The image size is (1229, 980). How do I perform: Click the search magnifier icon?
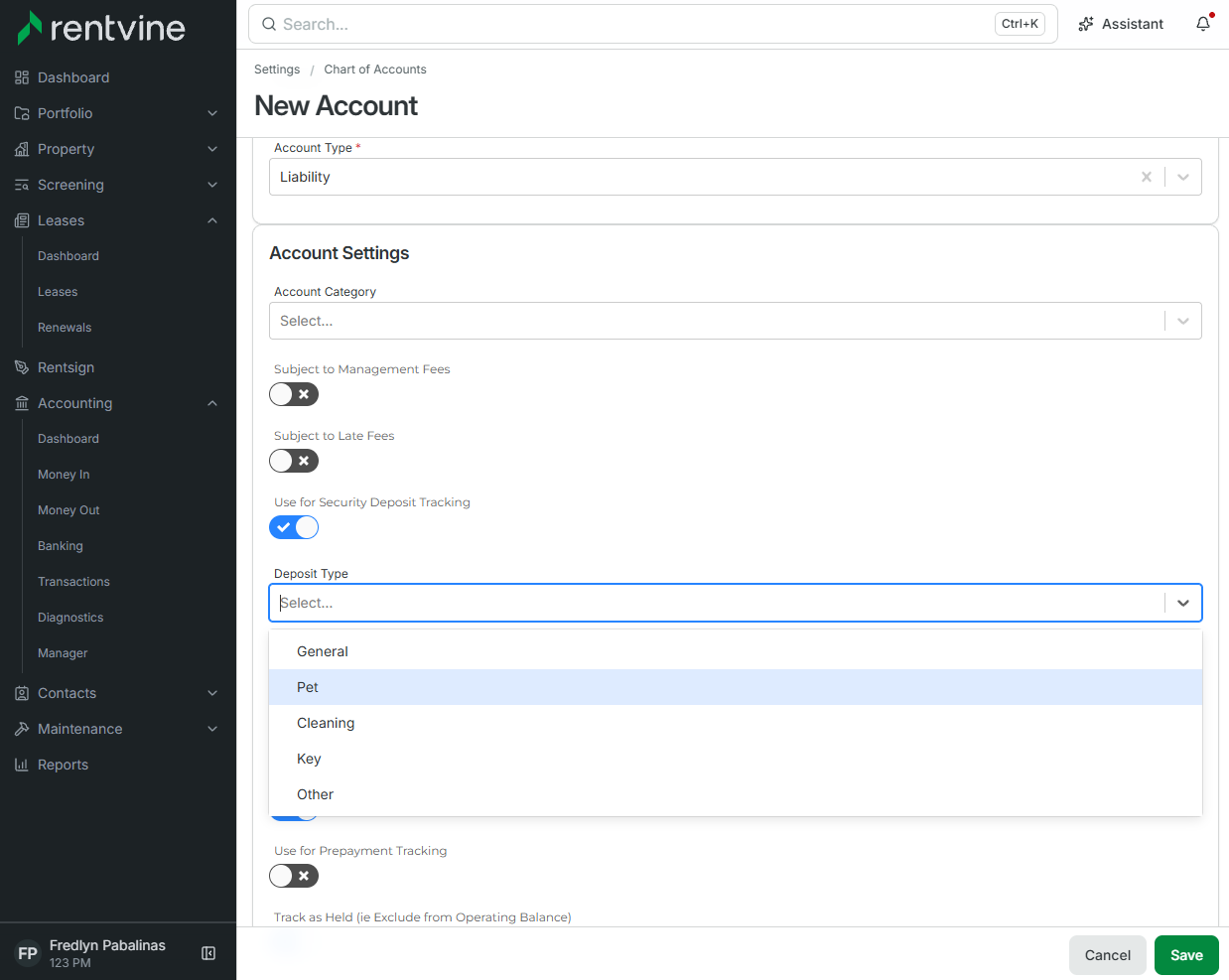[x=269, y=24]
